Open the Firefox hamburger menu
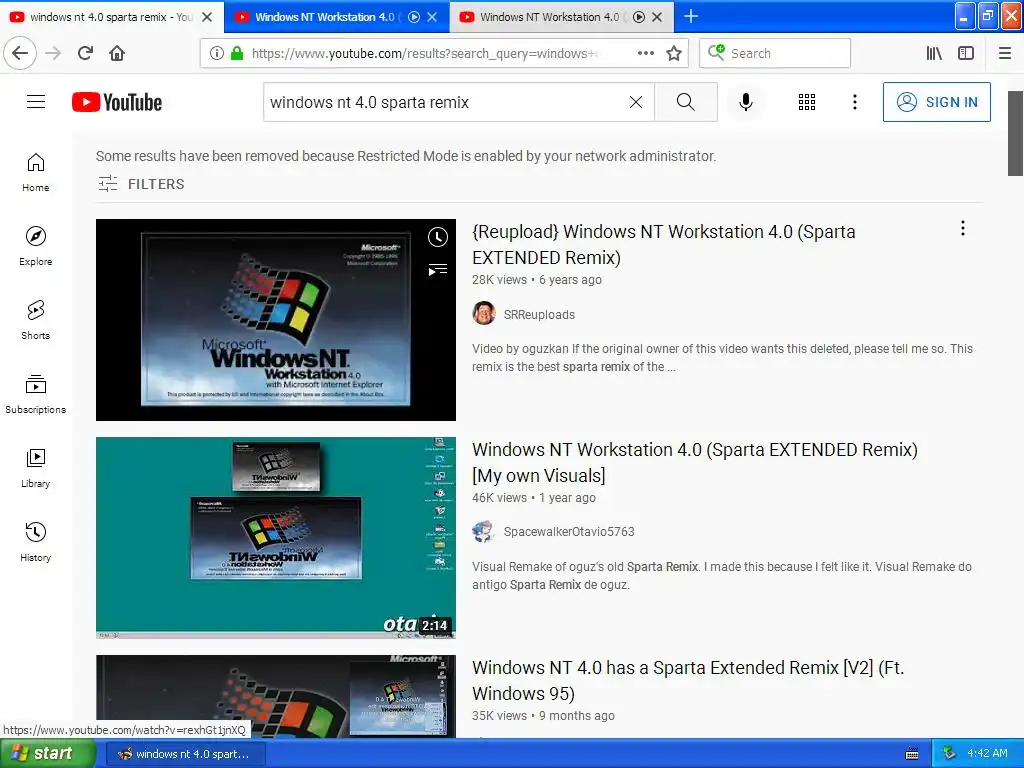 pos(1005,53)
